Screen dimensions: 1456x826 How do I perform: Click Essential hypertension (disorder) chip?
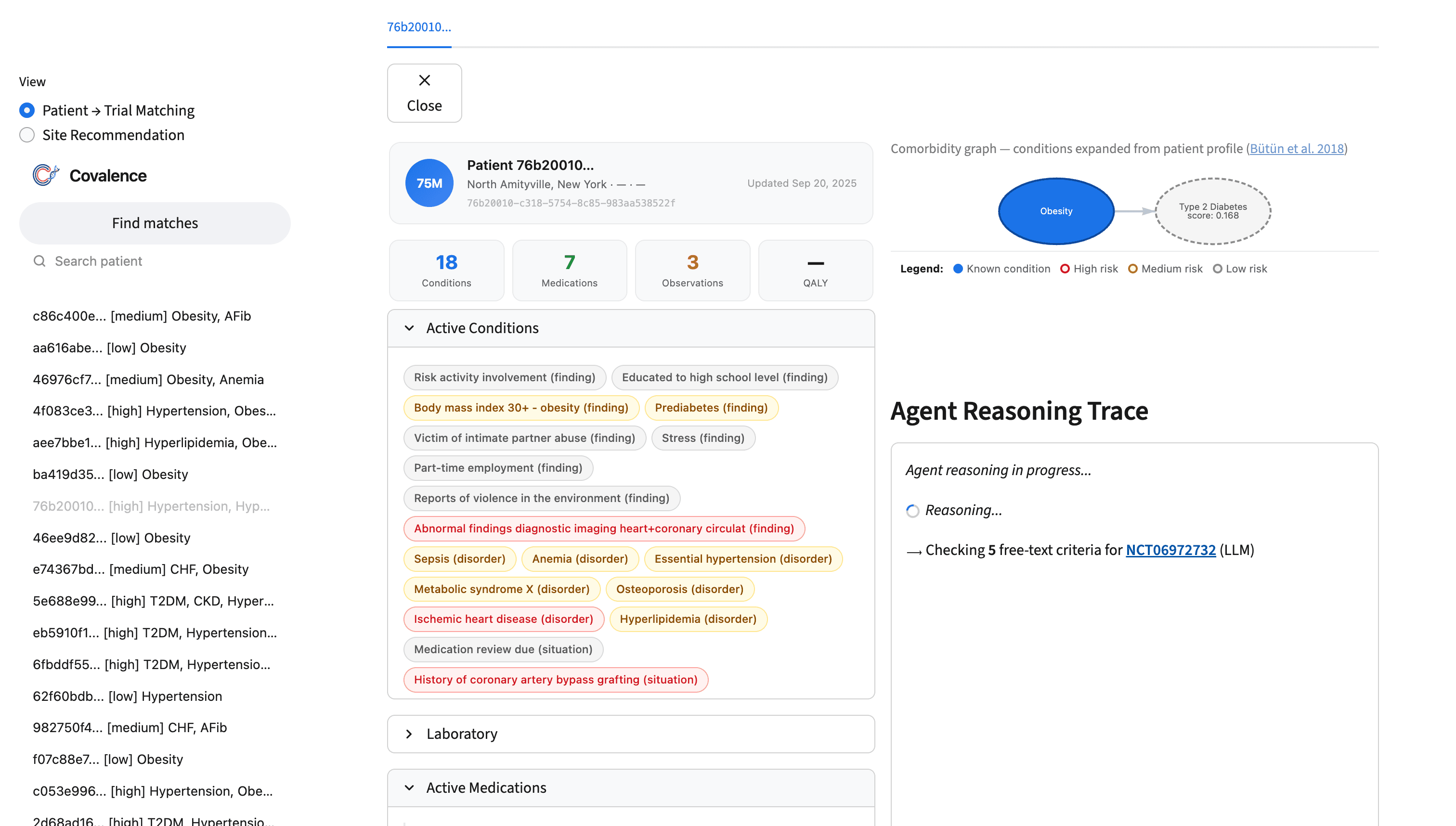743,559
